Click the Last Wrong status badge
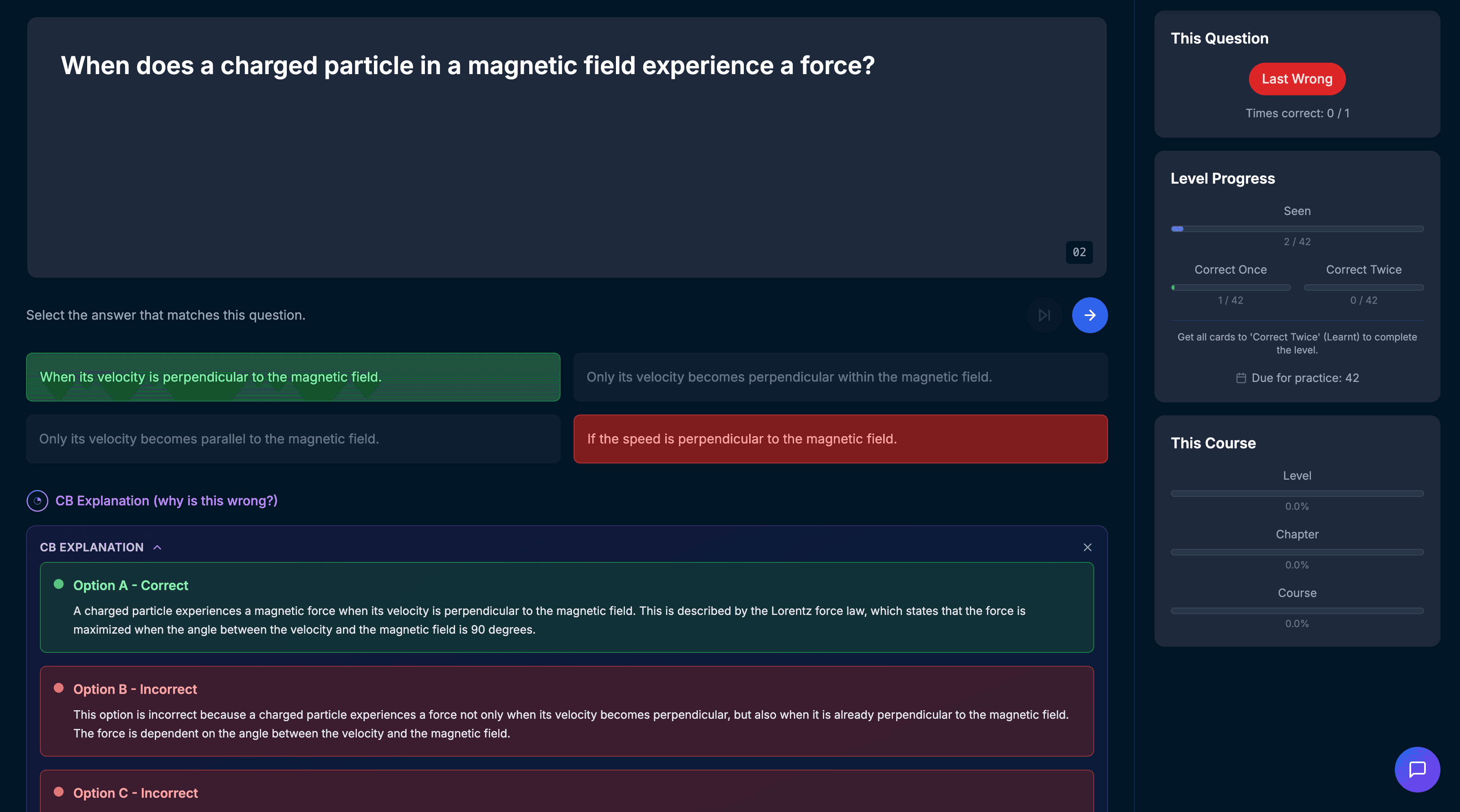This screenshot has height=812, width=1460. click(x=1297, y=79)
